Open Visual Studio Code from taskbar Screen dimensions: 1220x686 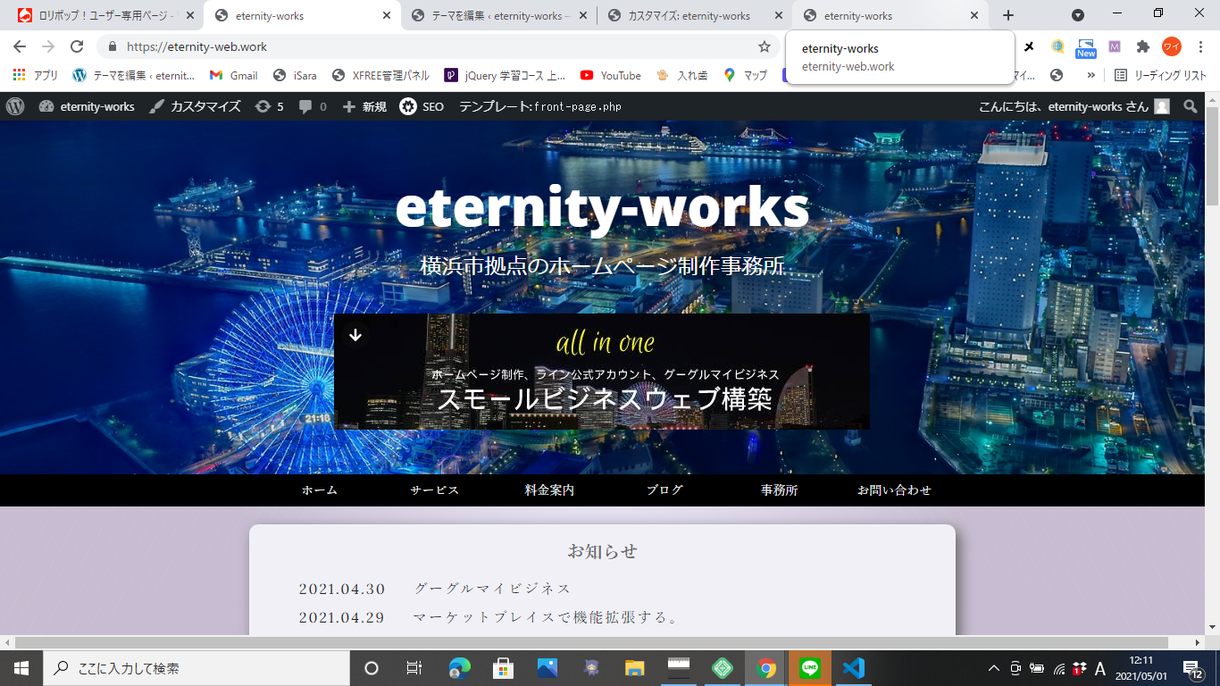[853, 668]
